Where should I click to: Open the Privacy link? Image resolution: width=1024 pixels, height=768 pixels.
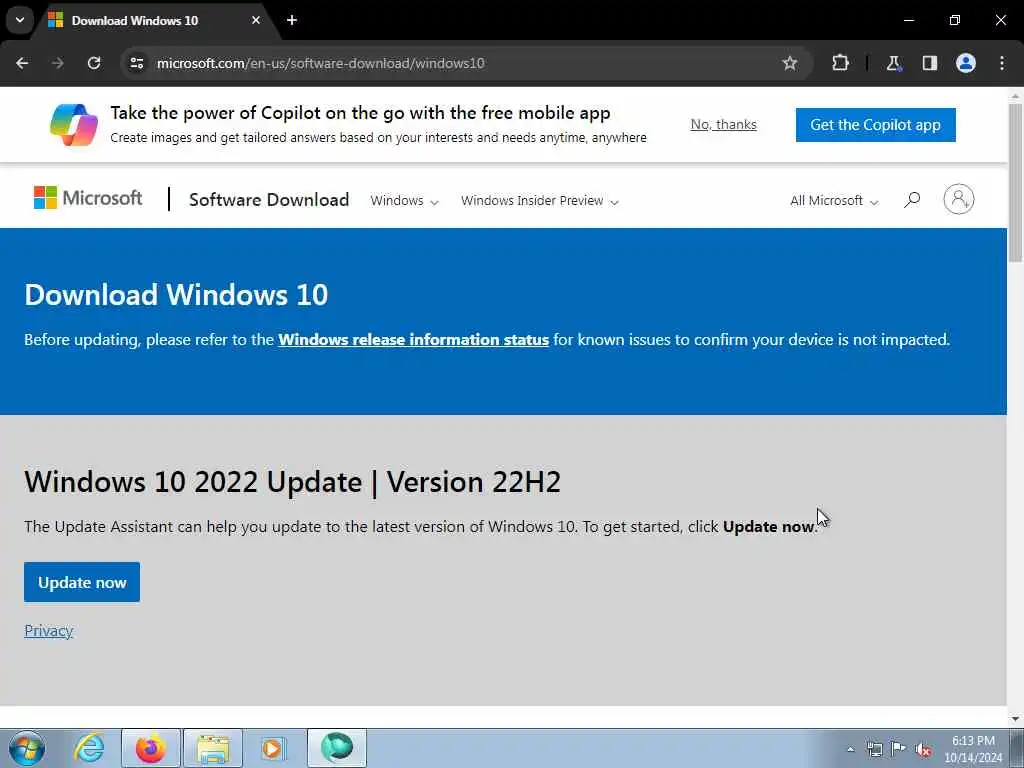49,631
